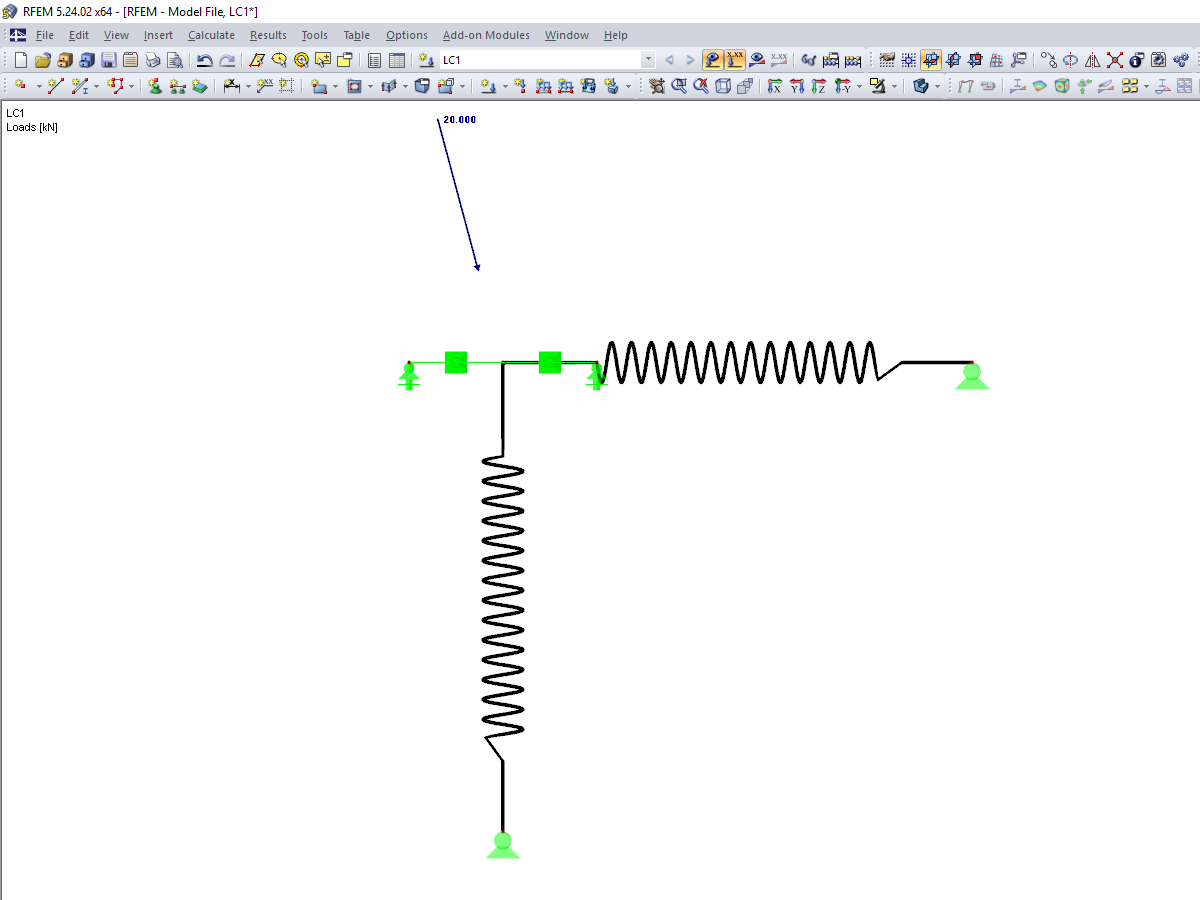Image resolution: width=1200 pixels, height=900 pixels.
Task: View model in X direction
Action: 774,86
